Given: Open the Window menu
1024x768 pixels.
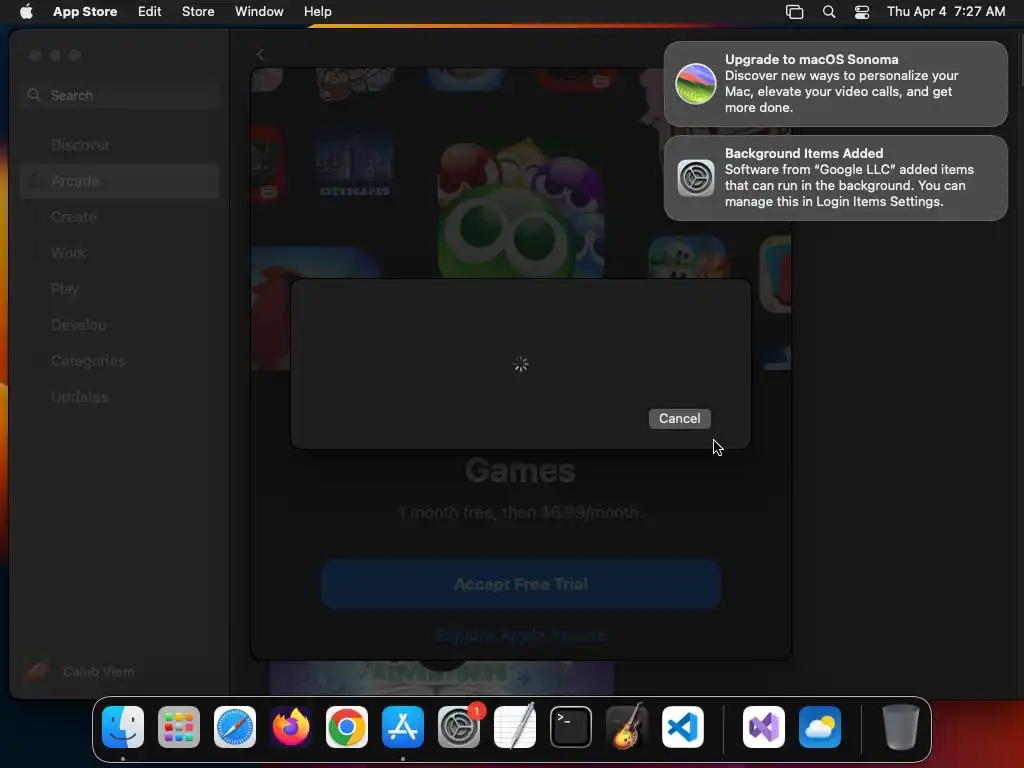Looking at the screenshot, I should click(x=259, y=12).
